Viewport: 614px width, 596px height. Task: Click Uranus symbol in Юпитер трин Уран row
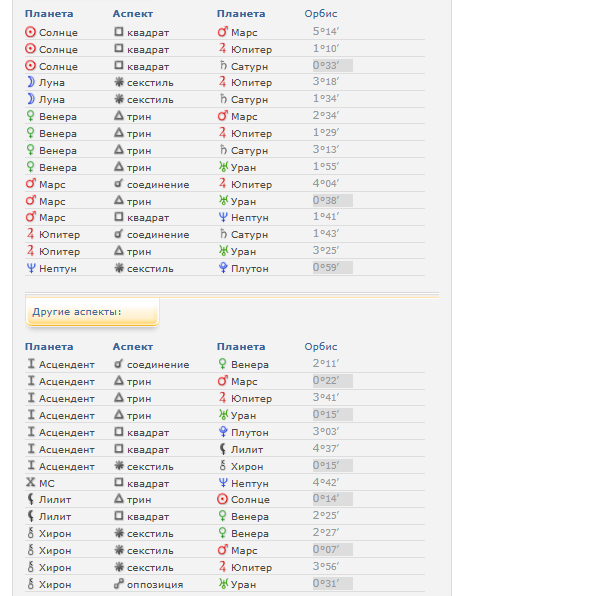pyautogui.click(x=223, y=251)
